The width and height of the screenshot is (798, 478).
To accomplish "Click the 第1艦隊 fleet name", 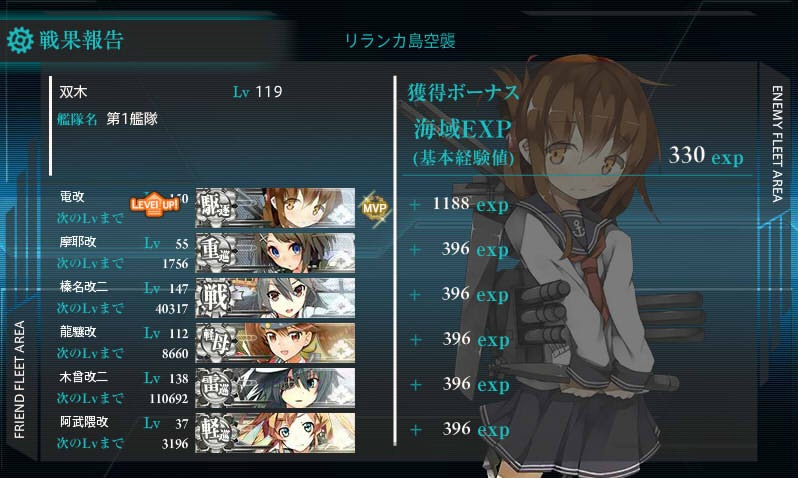I will point(132,119).
